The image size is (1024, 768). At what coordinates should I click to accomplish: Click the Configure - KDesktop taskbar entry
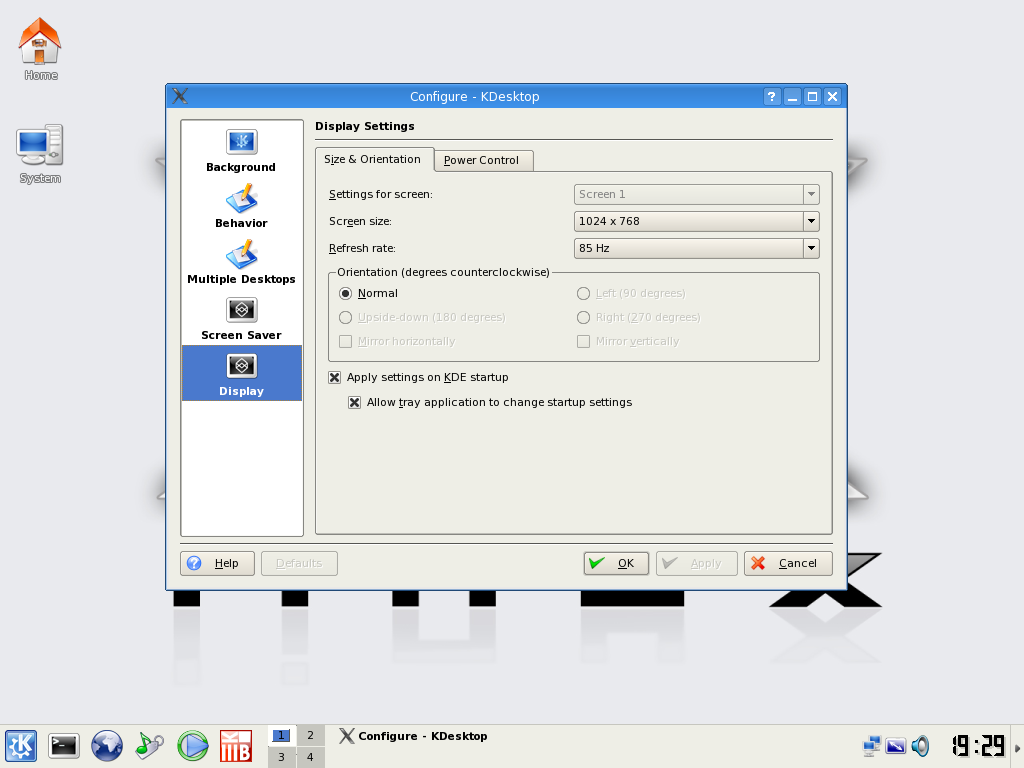click(x=413, y=736)
